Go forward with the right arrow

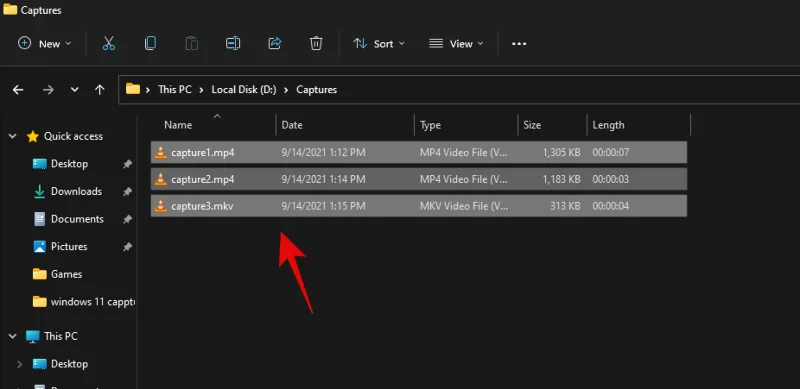48,90
